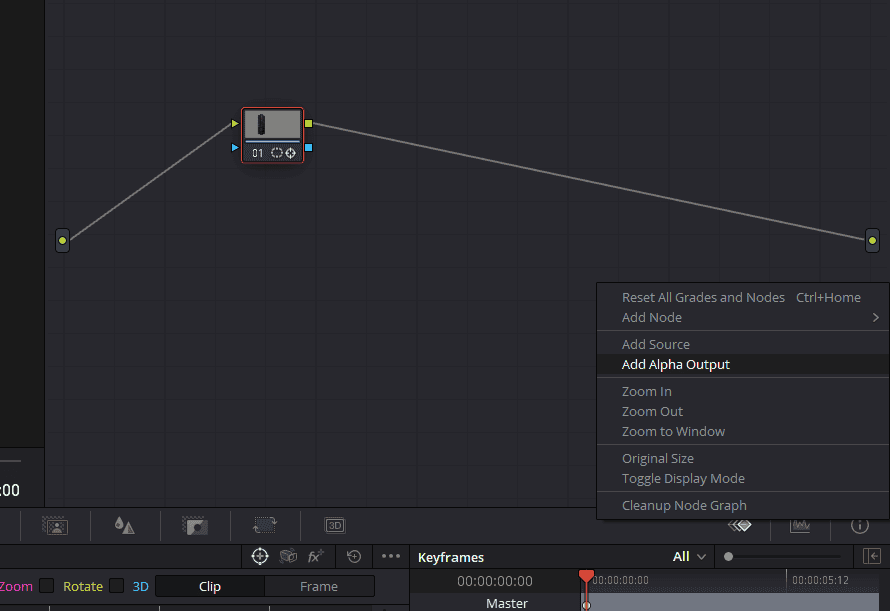Click the node graph source input connector
Image resolution: width=890 pixels, height=611 pixels.
click(62, 240)
